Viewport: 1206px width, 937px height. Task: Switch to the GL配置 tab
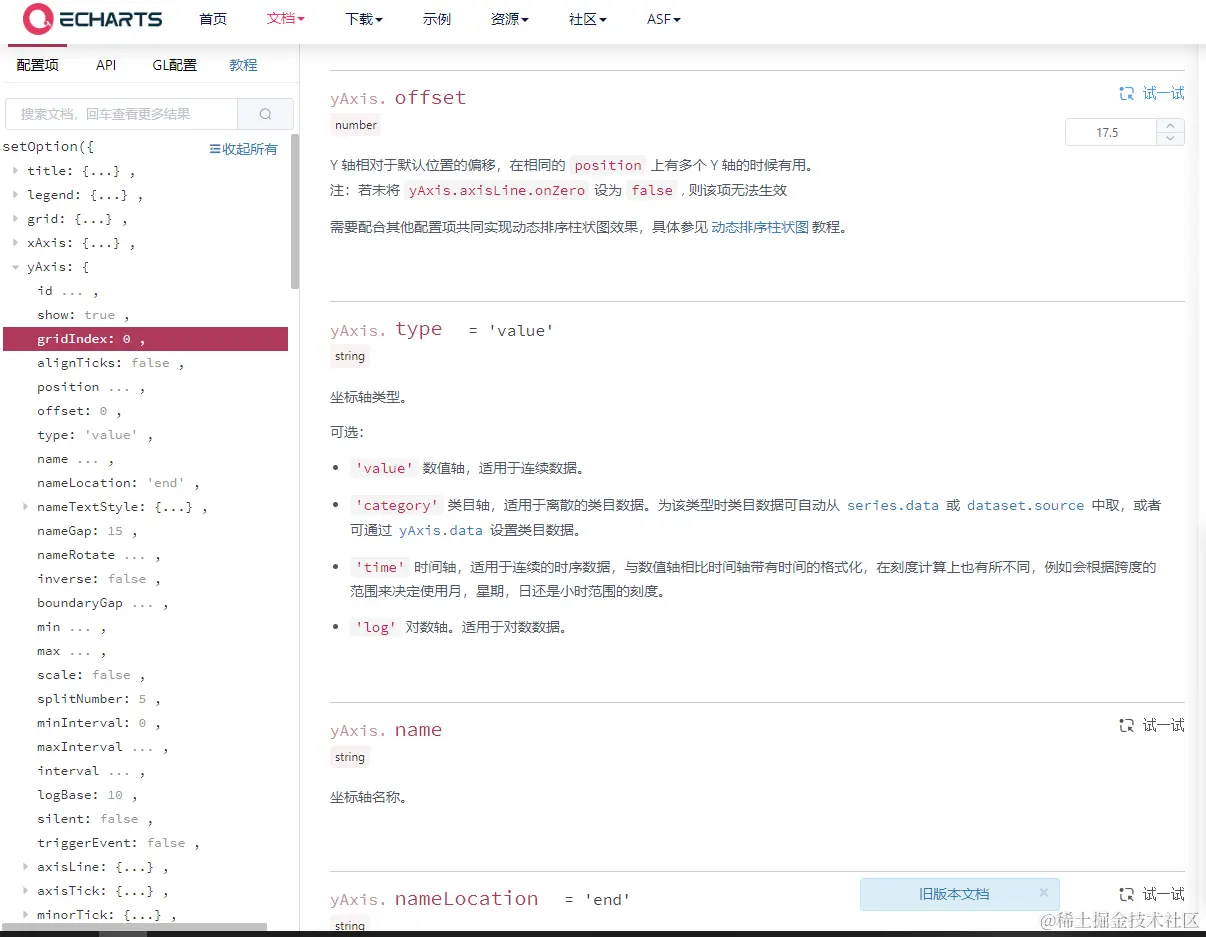pyautogui.click(x=174, y=65)
